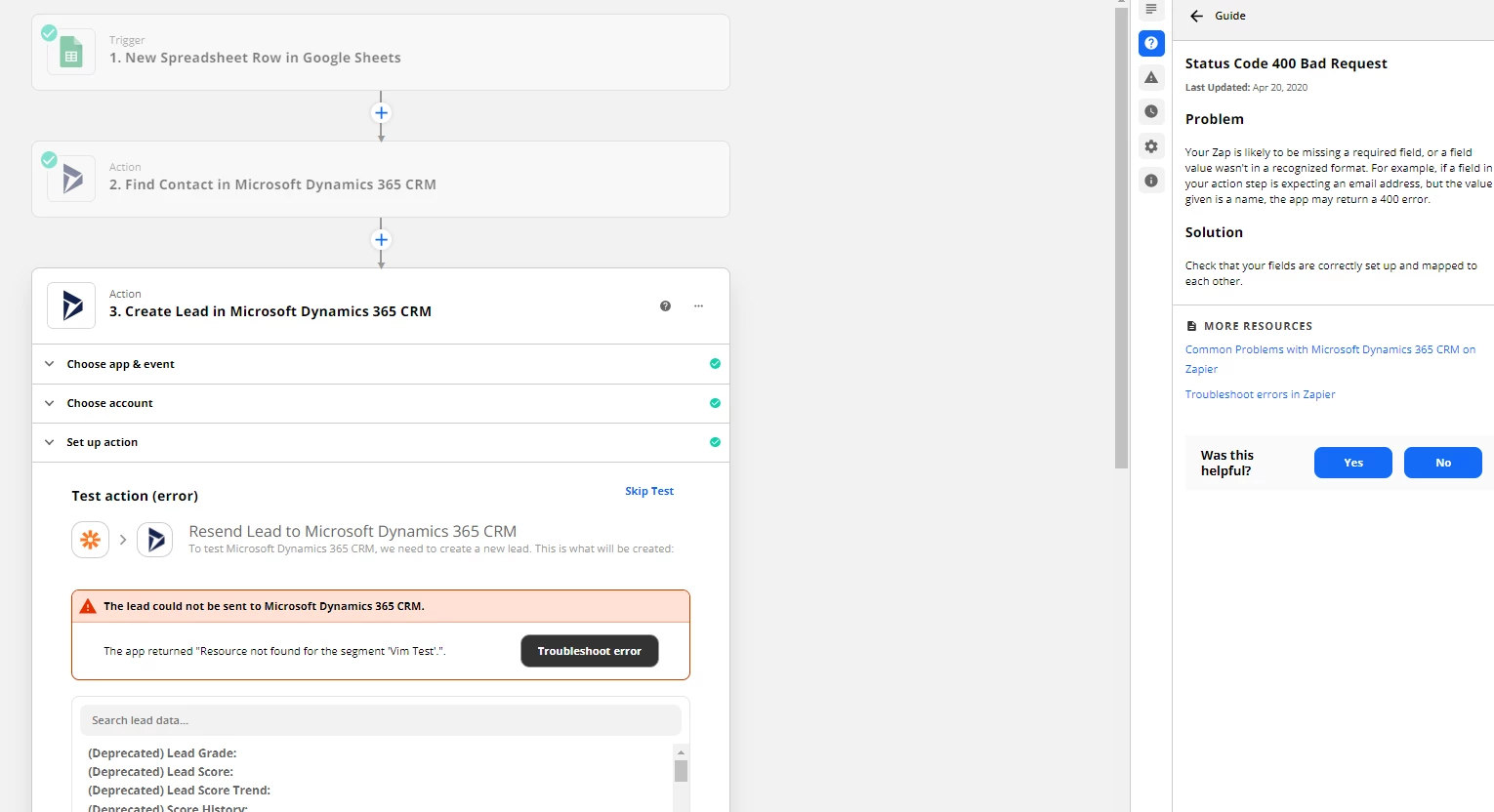Image resolution: width=1494 pixels, height=812 pixels.
Task: Open Zap settings with the gear icon
Action: (x=1151, y=145)
